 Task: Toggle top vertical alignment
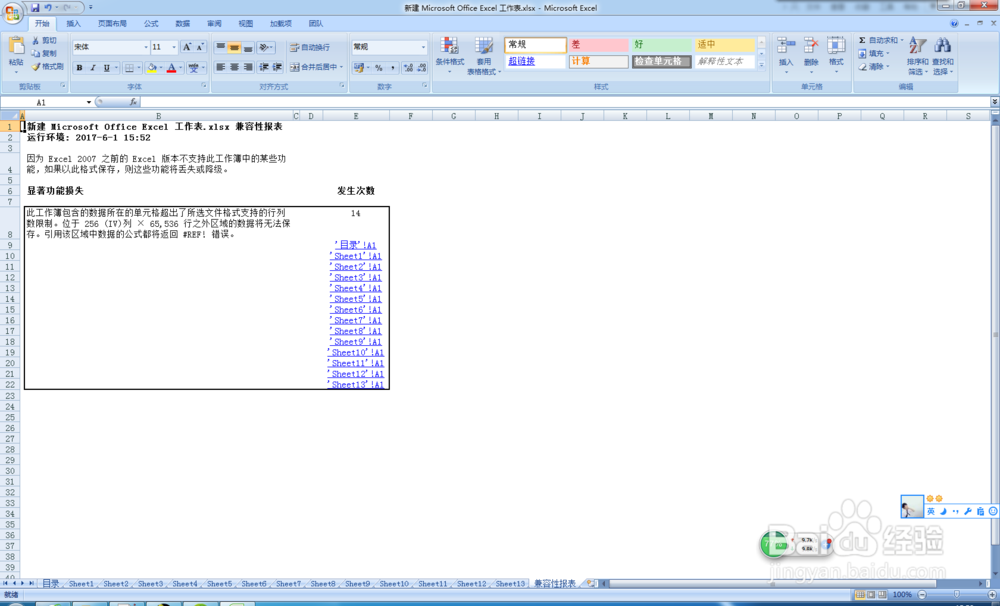[x=221, y=47]
